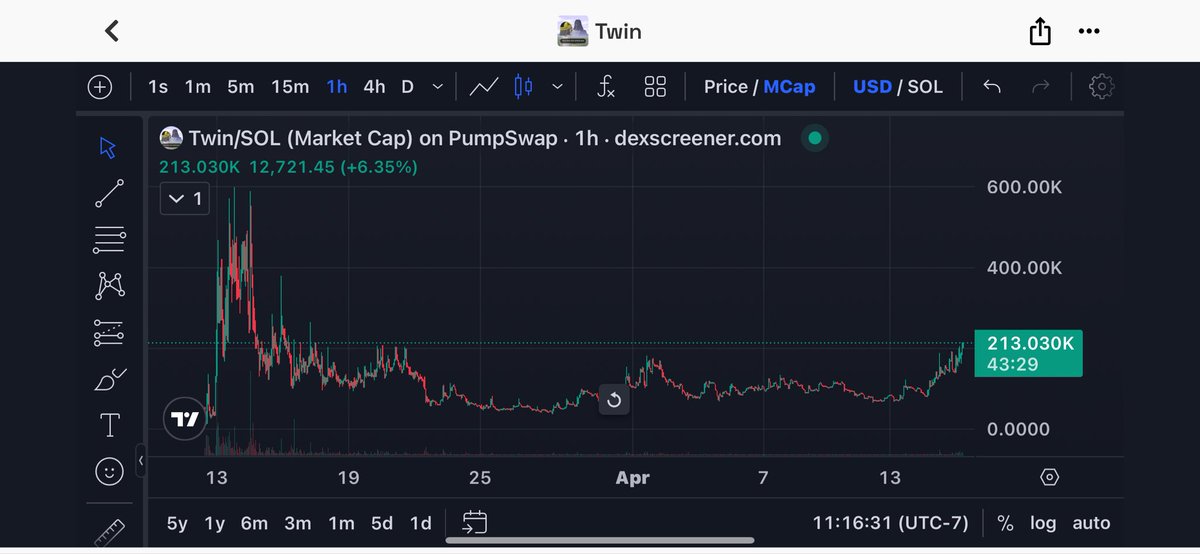Select the 1s interval
Screen dimensions: 1200x554
tap(158, 87)
